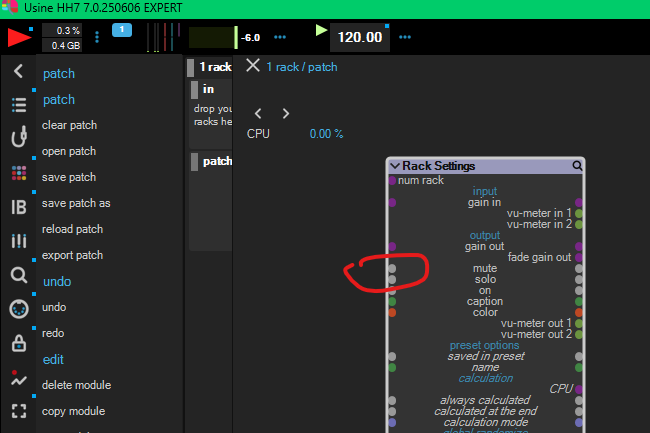Click the magnifier search sidebar icon
650x433 pixels.
pyautogui.click(x=18, y=275)
